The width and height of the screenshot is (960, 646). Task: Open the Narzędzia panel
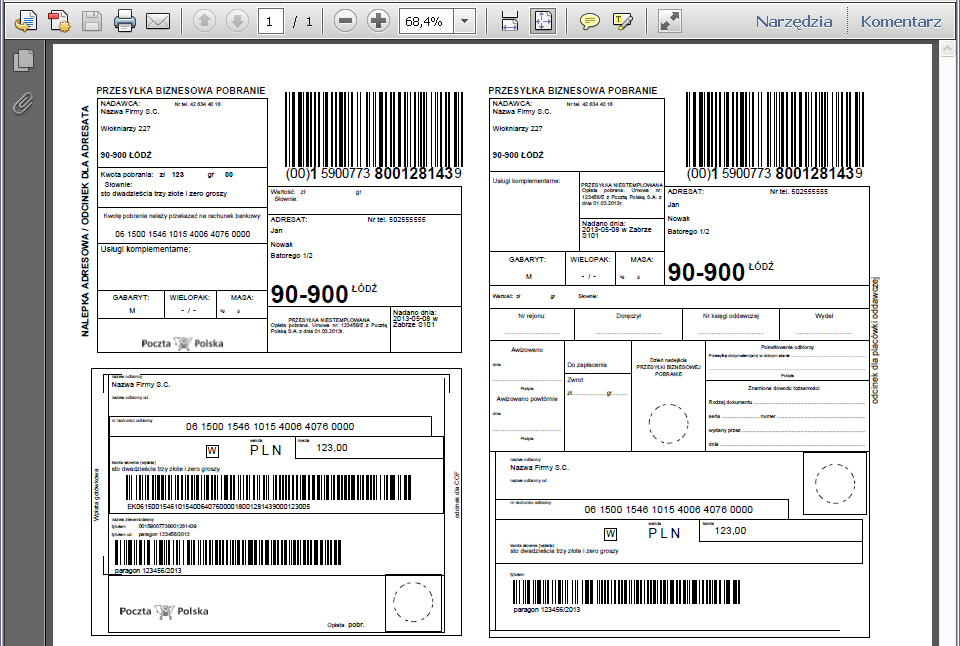tap(794, 21)
